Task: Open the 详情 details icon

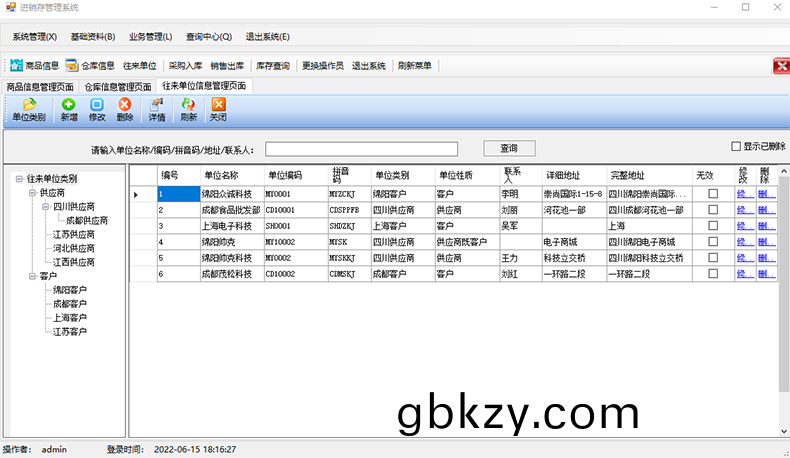Action: tap(157, 104)
